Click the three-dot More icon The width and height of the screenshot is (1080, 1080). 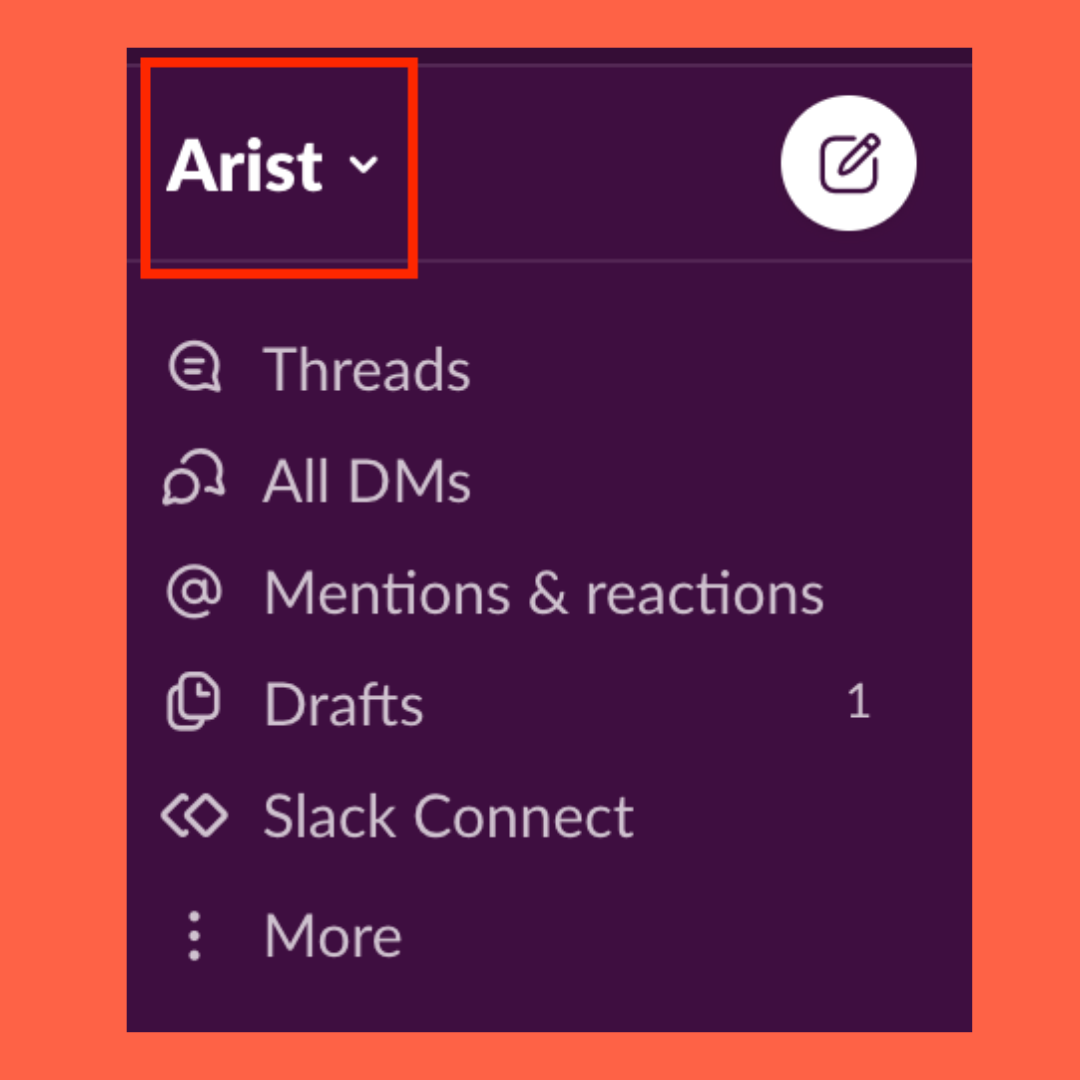194,936
